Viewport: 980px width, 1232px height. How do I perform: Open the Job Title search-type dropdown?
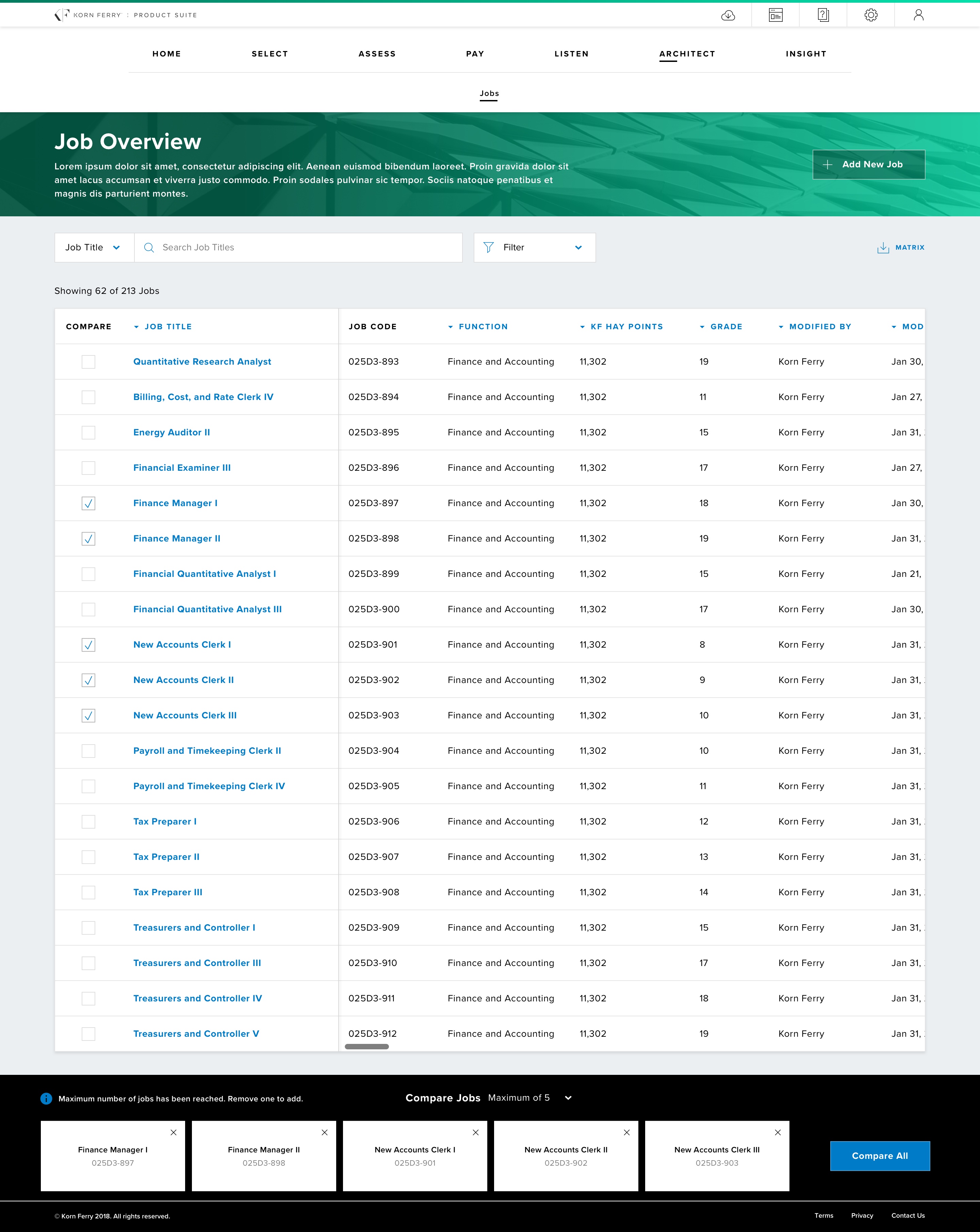pyautogui.click(x=94, y=247)
